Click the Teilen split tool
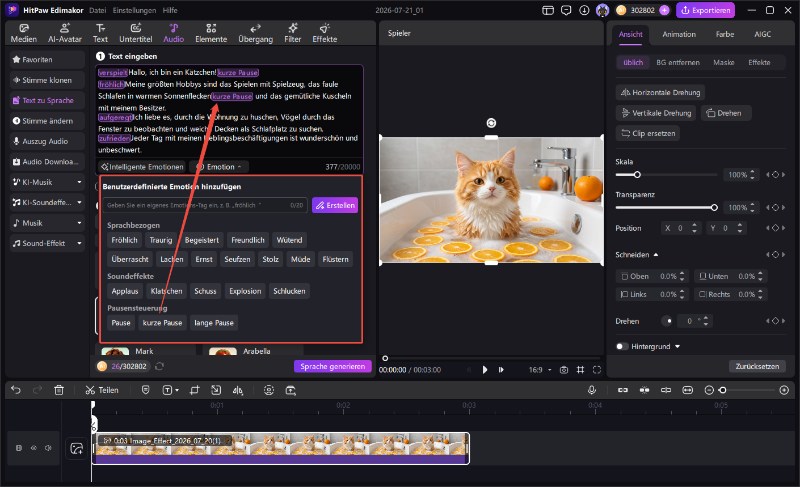This screenshot has width=800, height=487. pyautogui.click(x=102, y=390)
